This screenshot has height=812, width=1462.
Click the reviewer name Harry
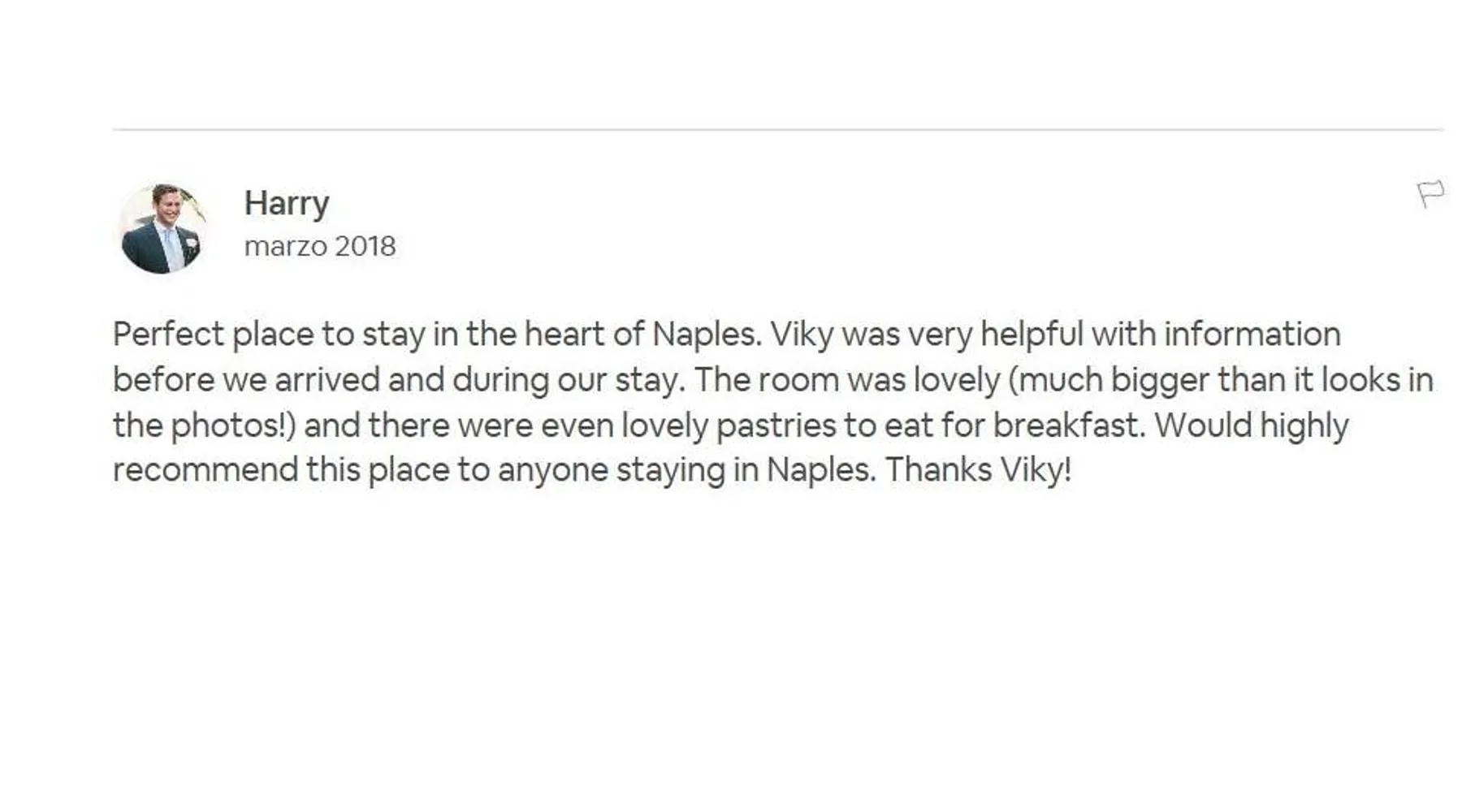287,203
